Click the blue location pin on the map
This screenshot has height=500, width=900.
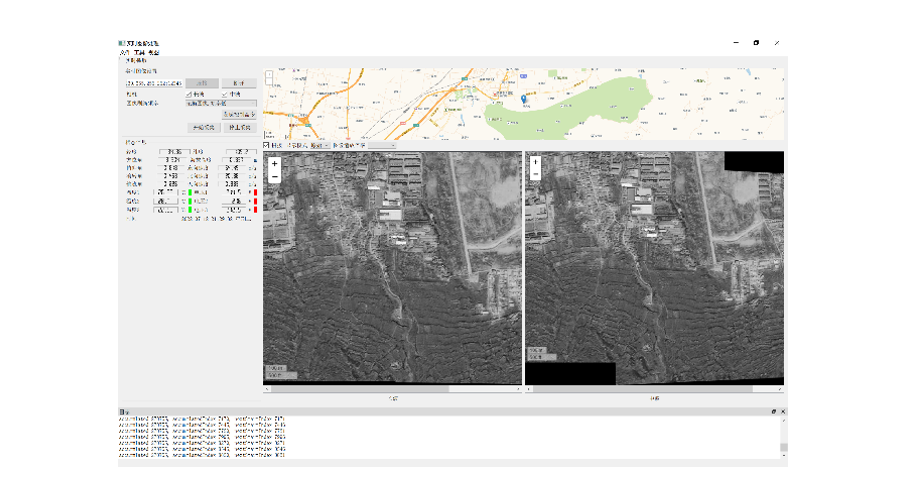pos(525,98)
